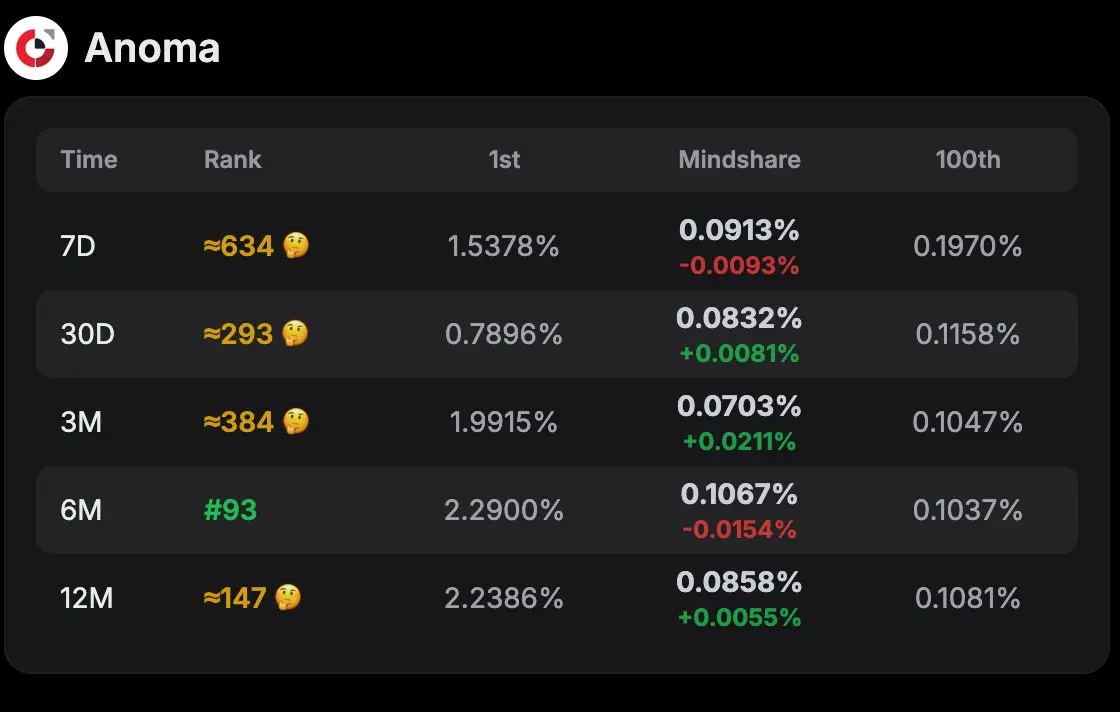Click the thinking emoji in the 12M row

click(x=288, y=597)
